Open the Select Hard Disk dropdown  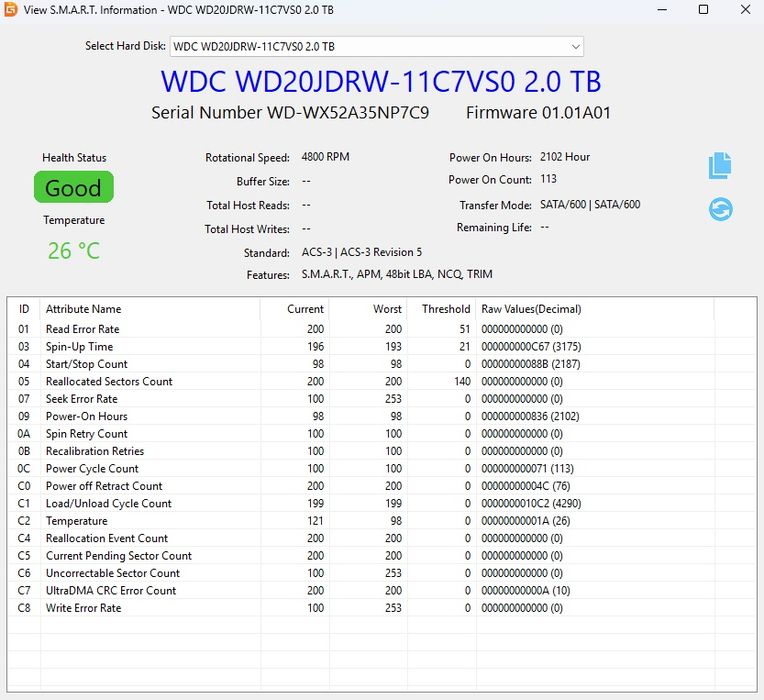click(x=376, y=47)
